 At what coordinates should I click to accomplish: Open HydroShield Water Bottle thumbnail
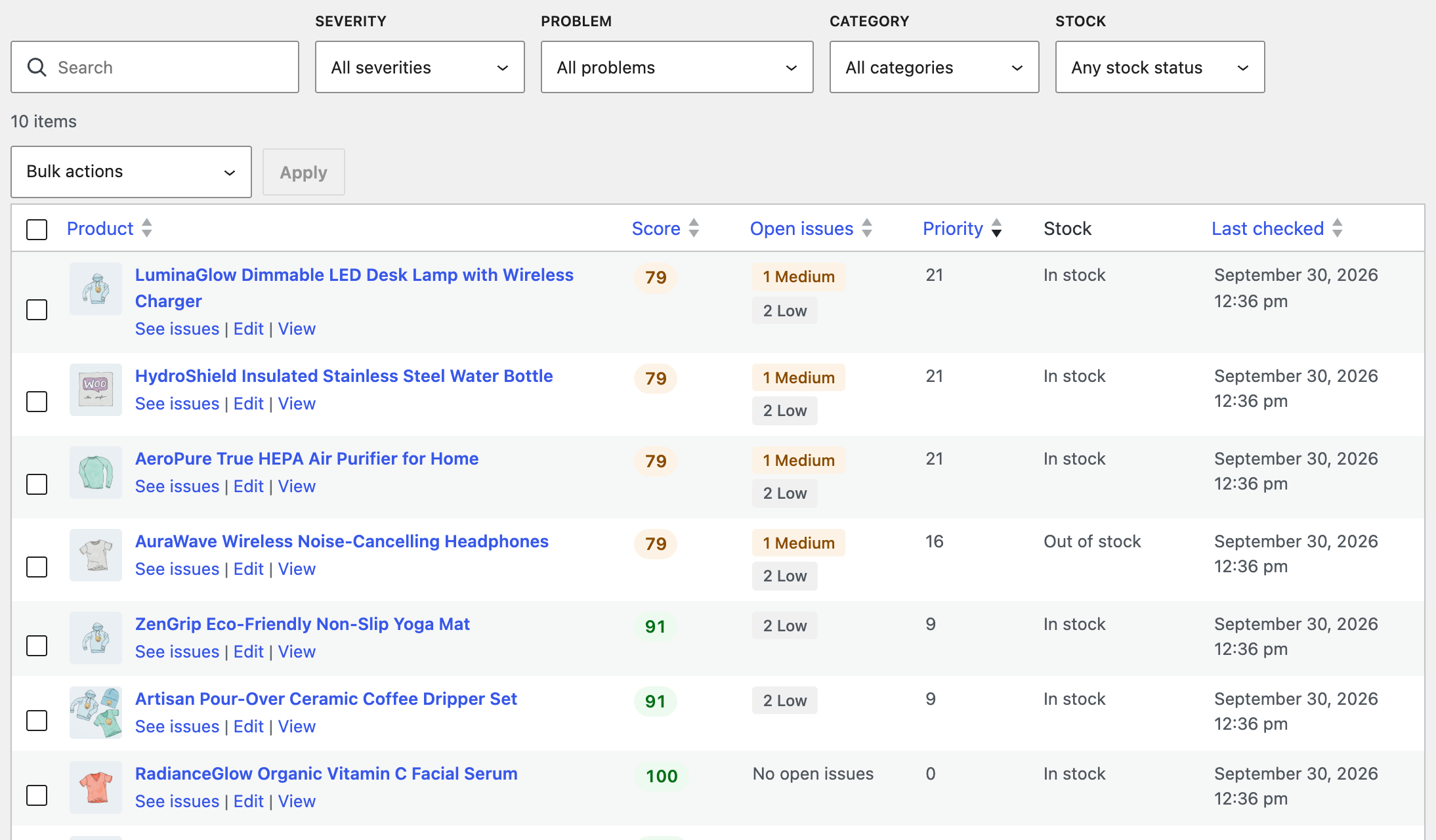[96, 390]
